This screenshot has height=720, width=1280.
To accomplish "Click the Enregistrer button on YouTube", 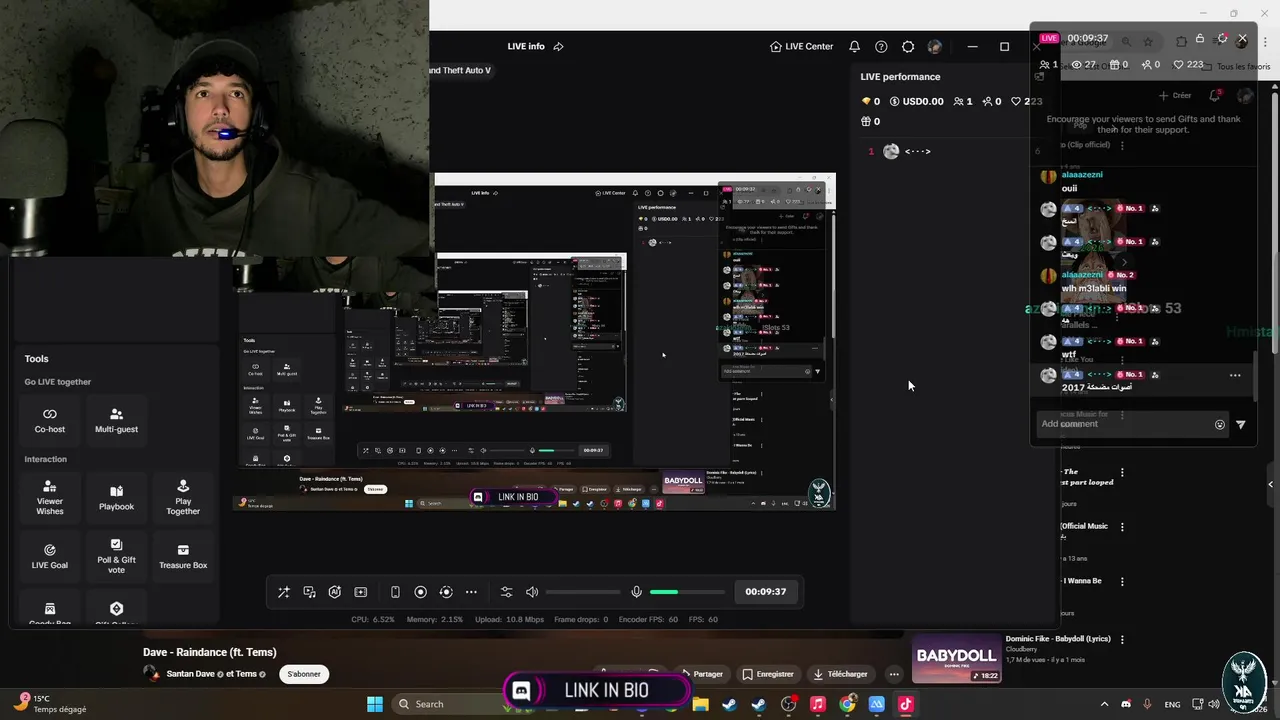I will click(x=768, y=674).
